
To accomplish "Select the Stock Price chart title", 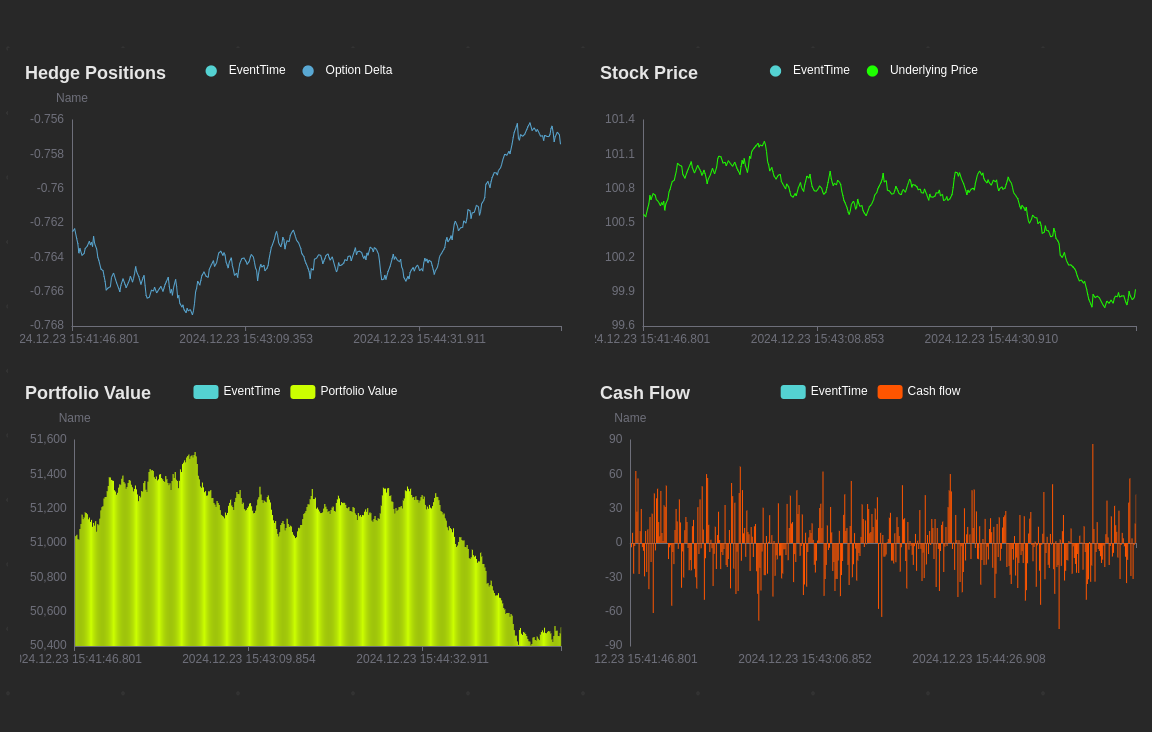I will 649,73.
